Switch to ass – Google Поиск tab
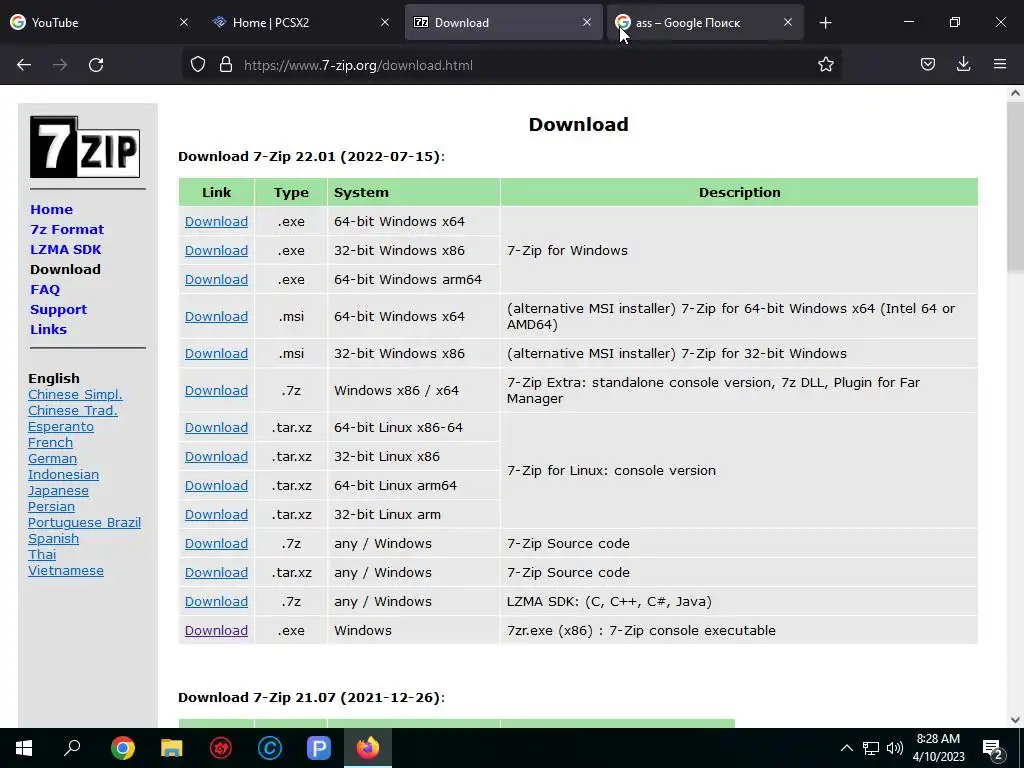 pyautogui.click(x=704, y=22)
